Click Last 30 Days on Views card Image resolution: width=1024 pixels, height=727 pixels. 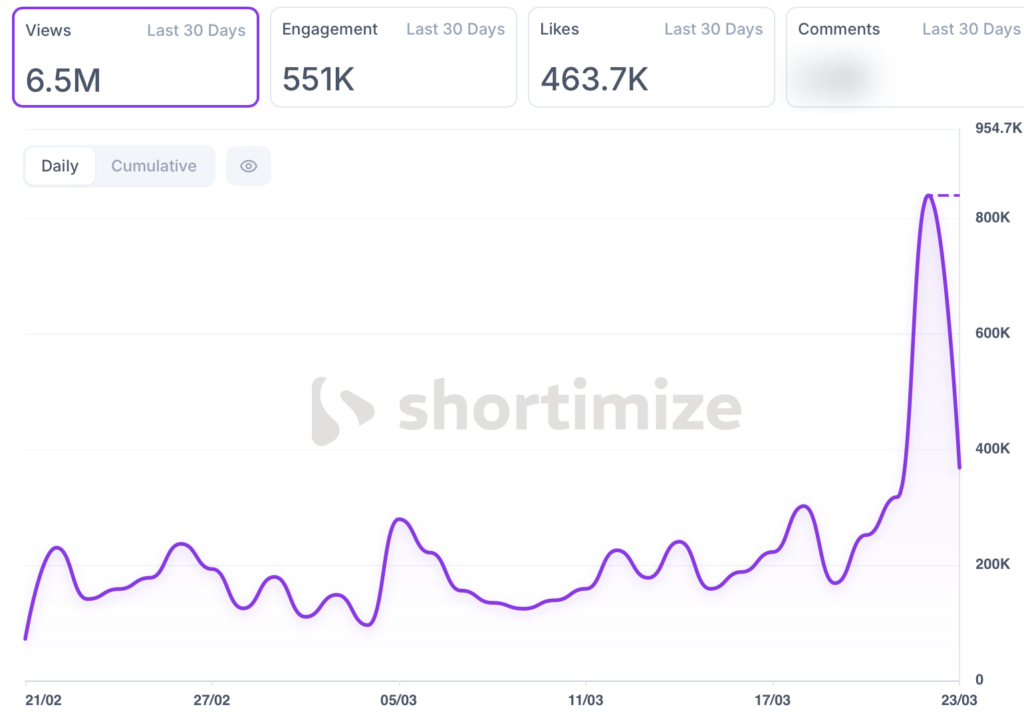click(196, 30)
